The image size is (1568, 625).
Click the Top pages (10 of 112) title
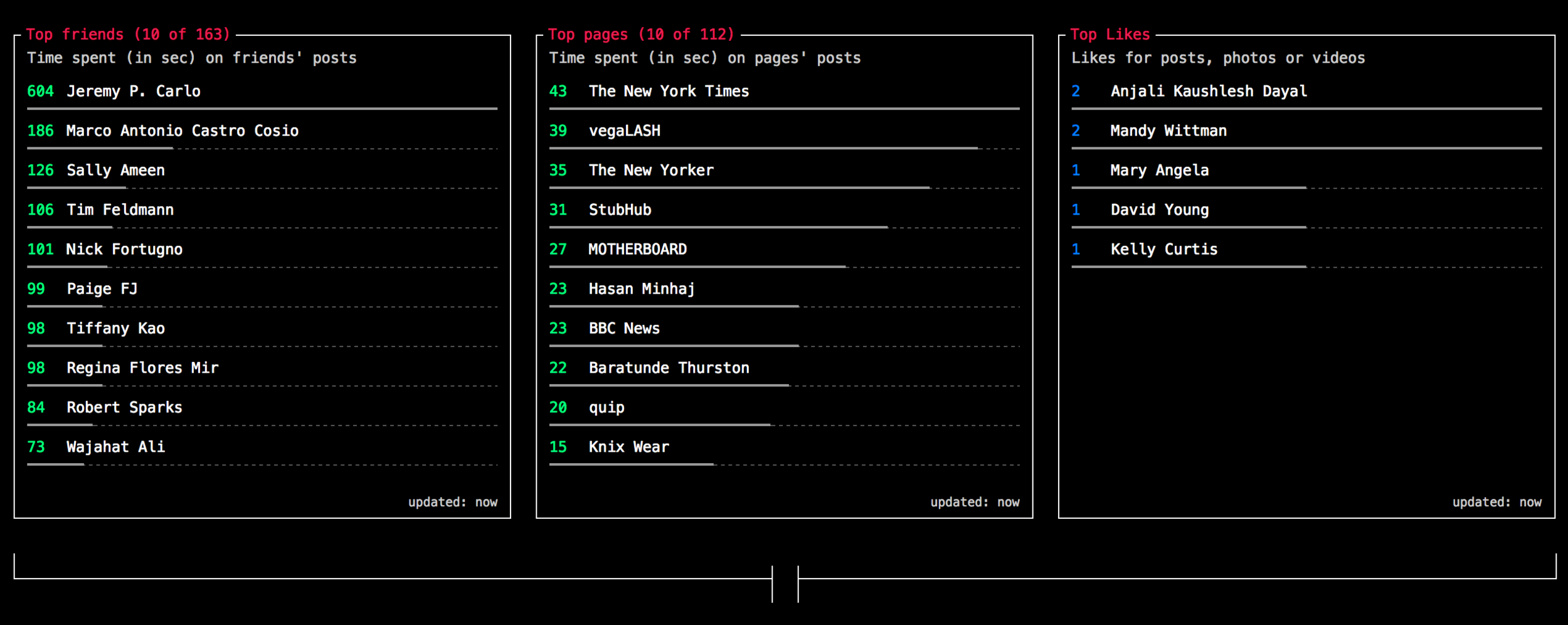[x=641, y=35]
